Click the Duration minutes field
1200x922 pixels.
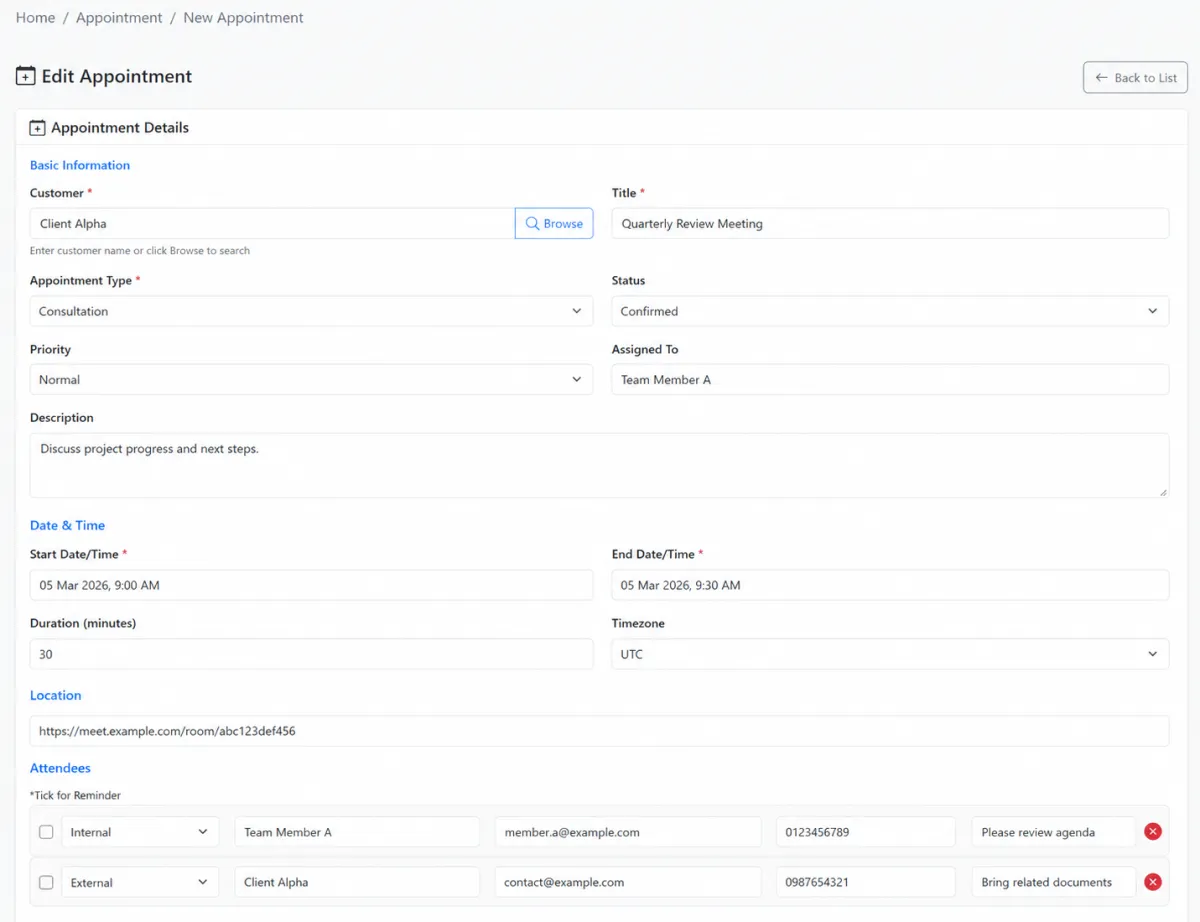311,654
